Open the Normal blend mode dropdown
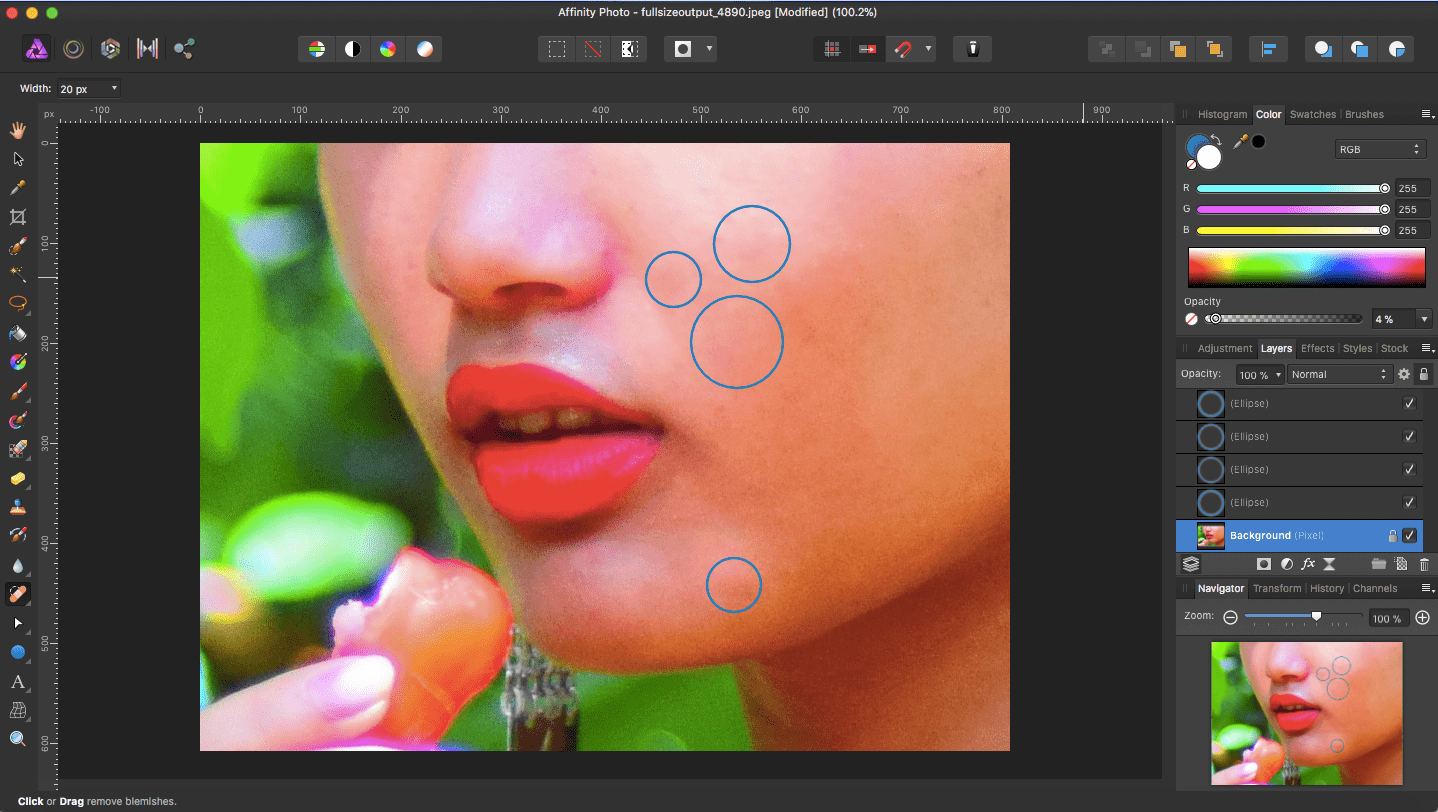This screenshot has width=1438, height=812. [x=1338, y=374]
